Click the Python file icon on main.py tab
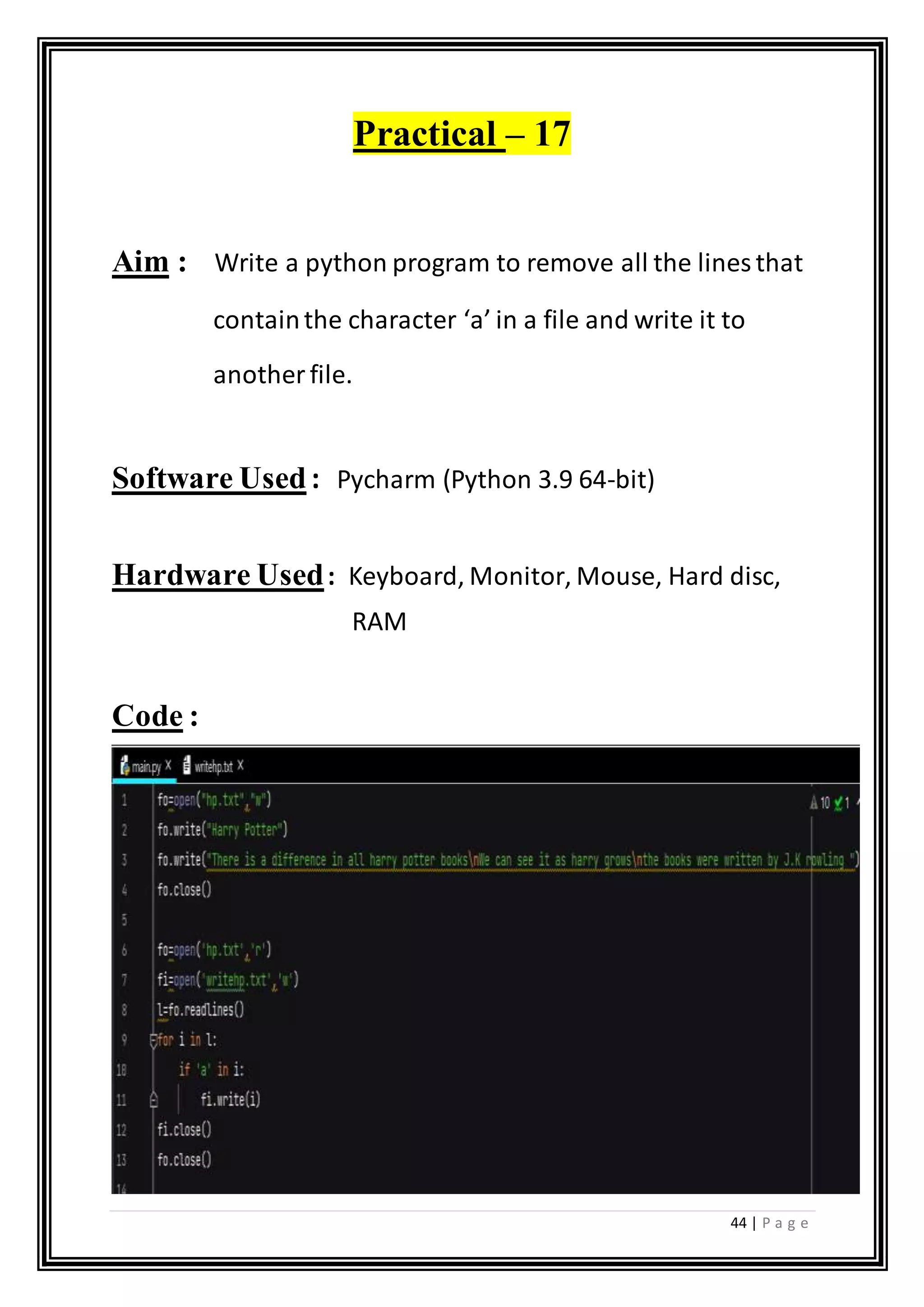Viewport: 924px width, 1307px height. 125,765
